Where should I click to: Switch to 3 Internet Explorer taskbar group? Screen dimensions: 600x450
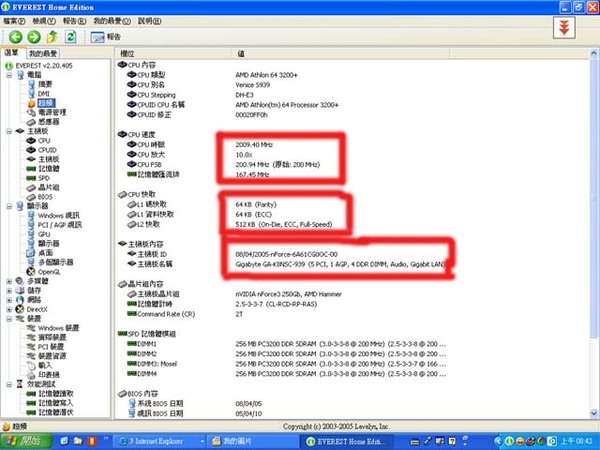(161, 441)
